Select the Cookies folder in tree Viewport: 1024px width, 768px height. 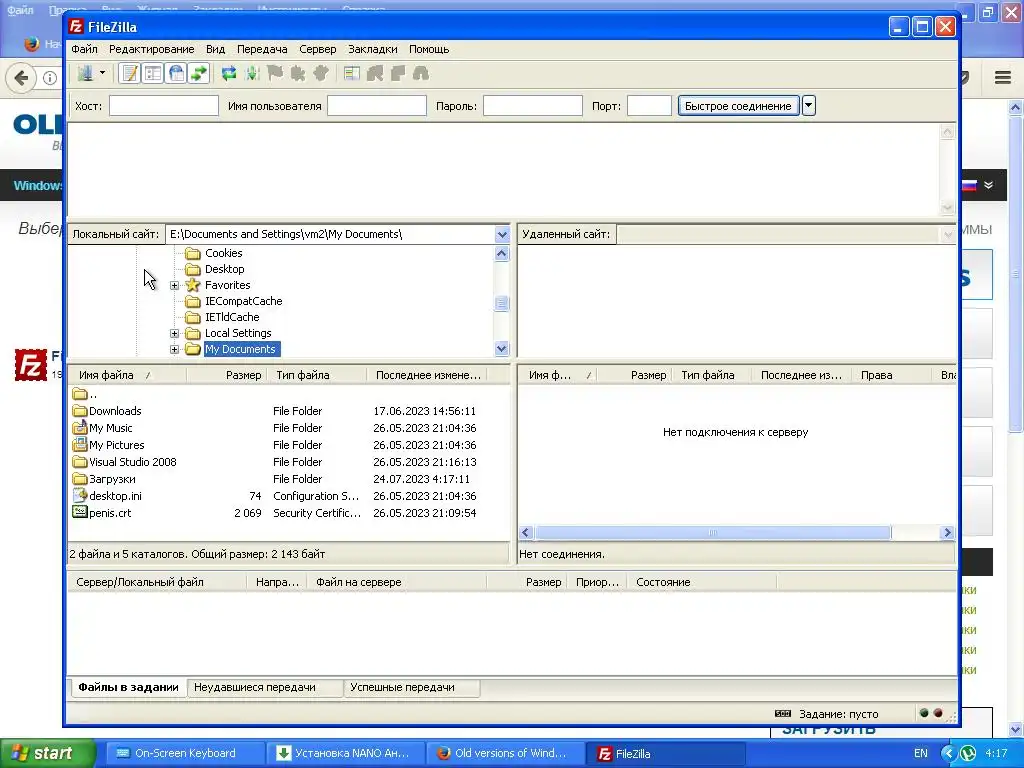223,253
